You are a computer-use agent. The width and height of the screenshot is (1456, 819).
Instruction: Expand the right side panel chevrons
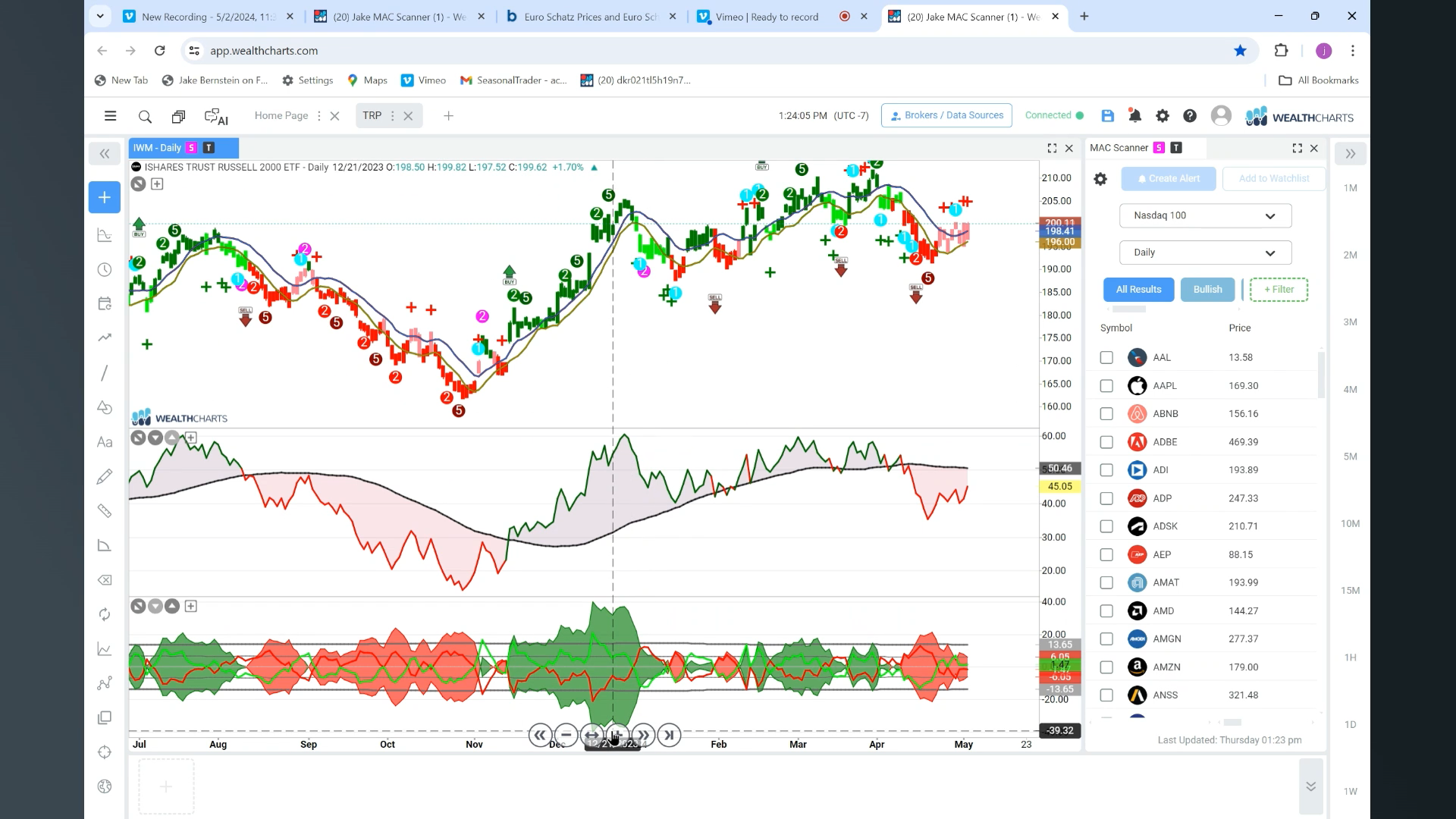pyautogui.click(x=1350, y=154)
